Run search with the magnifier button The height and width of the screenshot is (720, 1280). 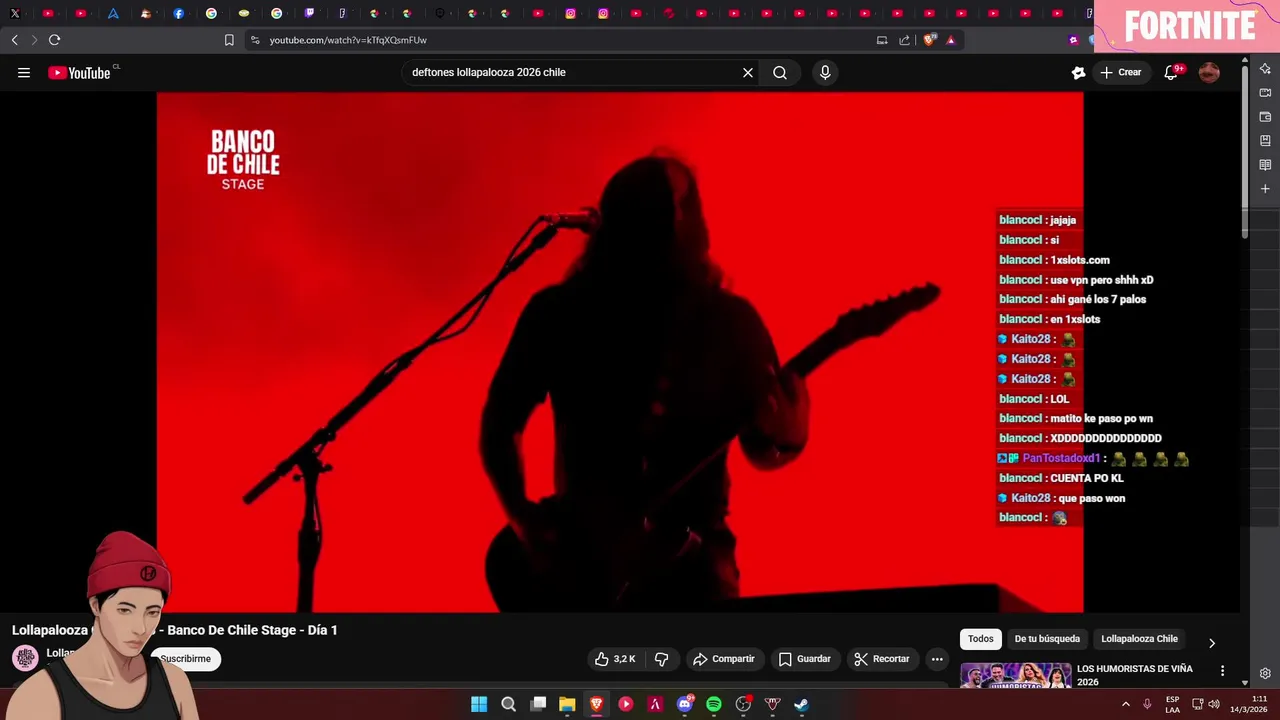point(780,72)
